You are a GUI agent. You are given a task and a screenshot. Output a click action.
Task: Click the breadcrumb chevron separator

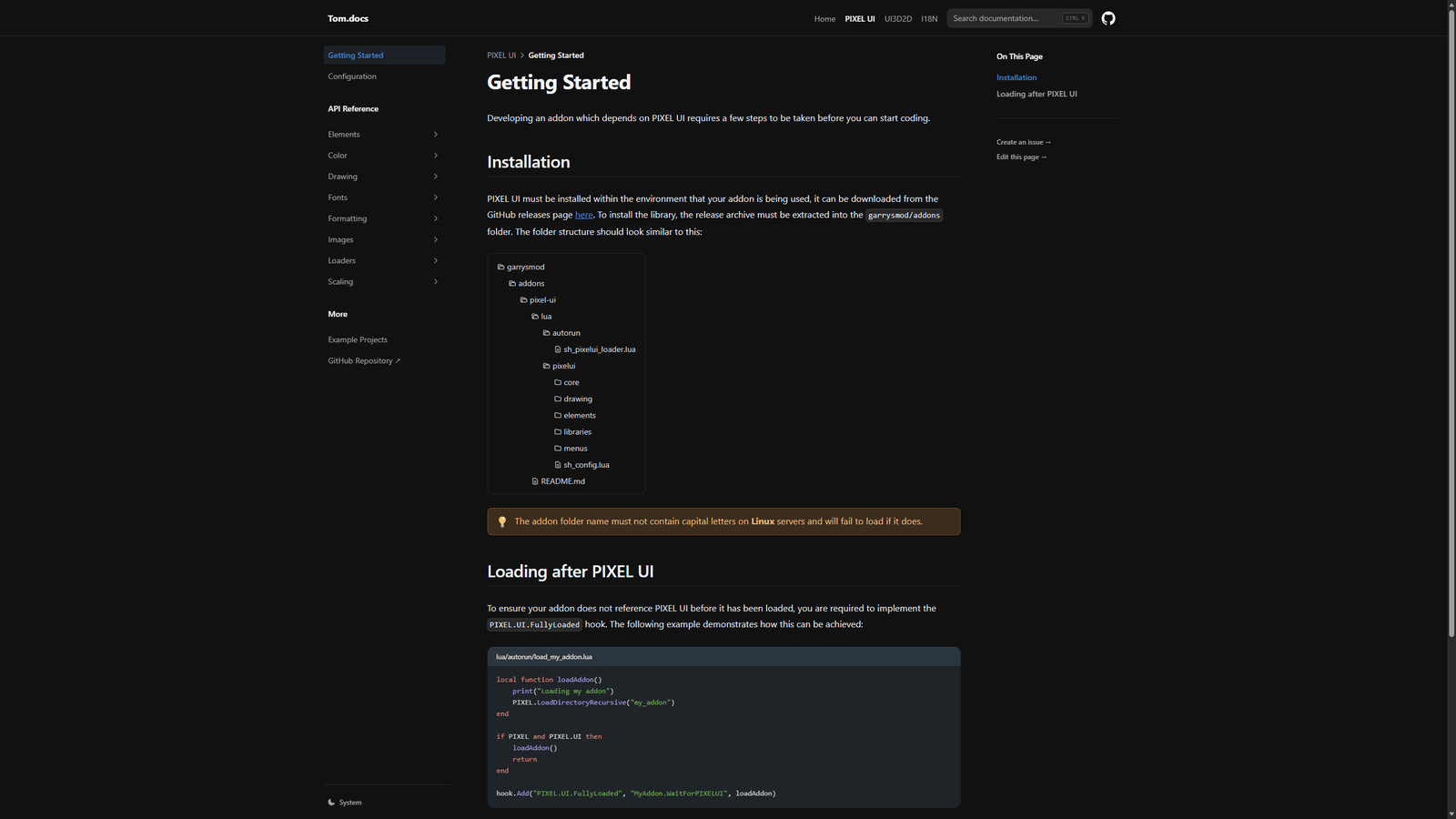[x=522, y=56]
